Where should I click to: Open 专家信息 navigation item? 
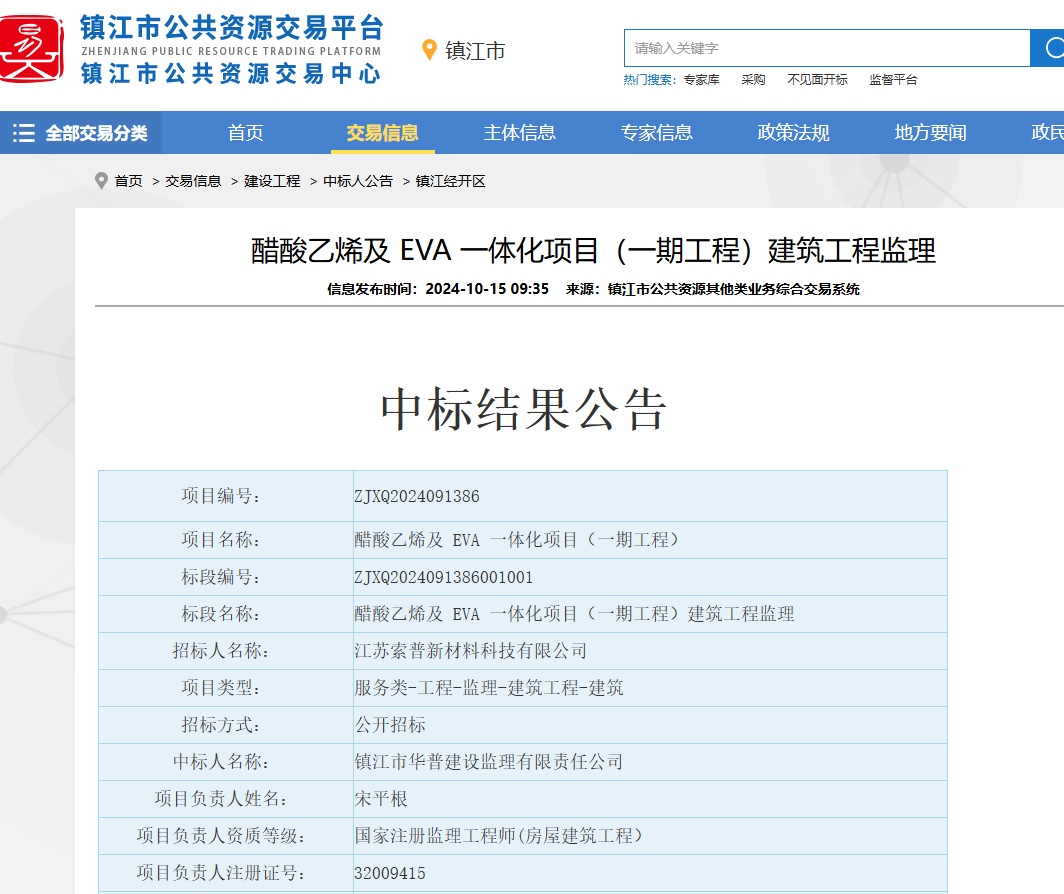click(656, 133)
